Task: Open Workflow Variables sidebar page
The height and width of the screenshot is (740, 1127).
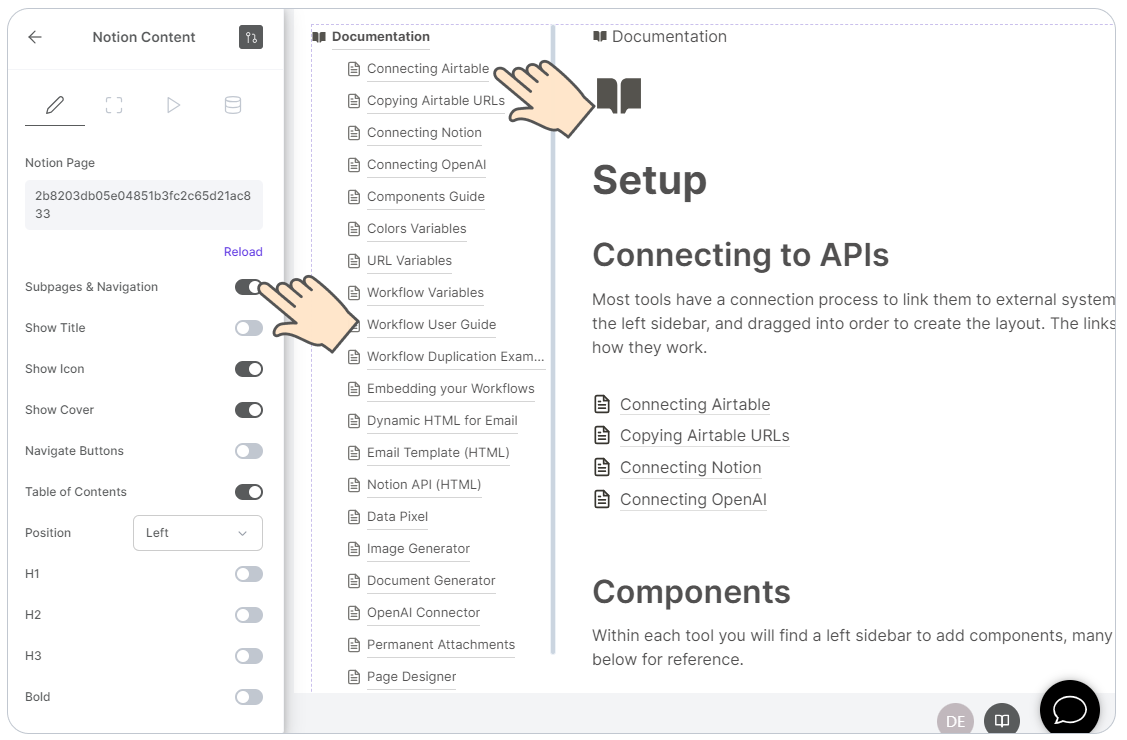Action: 425,292
